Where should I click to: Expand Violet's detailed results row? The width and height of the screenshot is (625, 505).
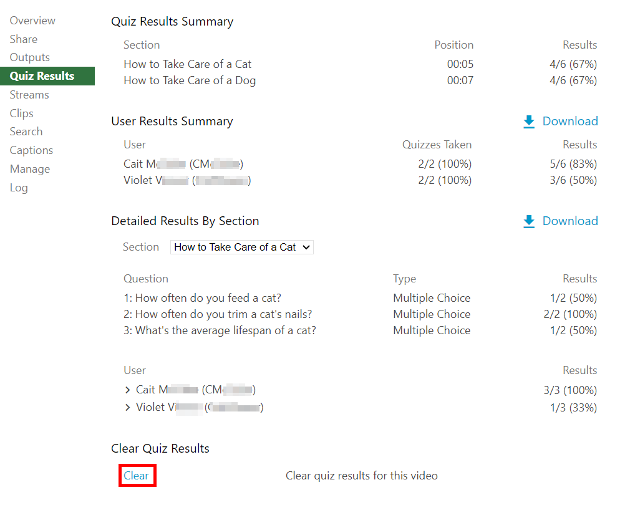point(127,407)
